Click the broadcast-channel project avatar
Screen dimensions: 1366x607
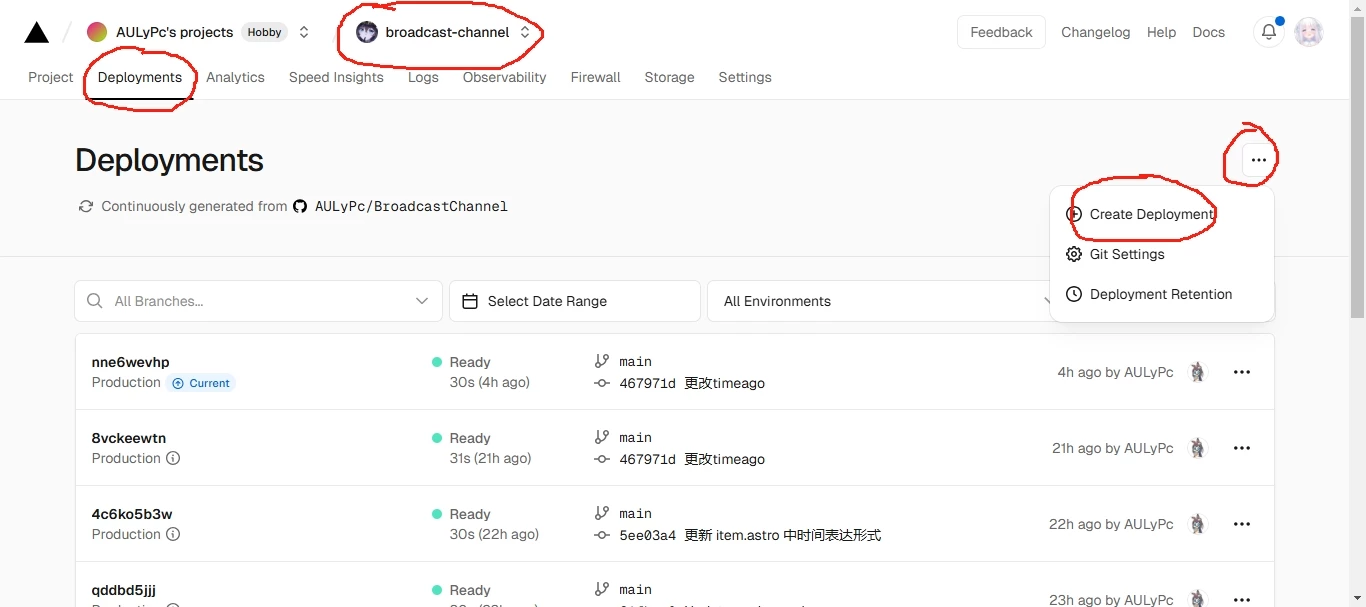(x=367, y=32)
